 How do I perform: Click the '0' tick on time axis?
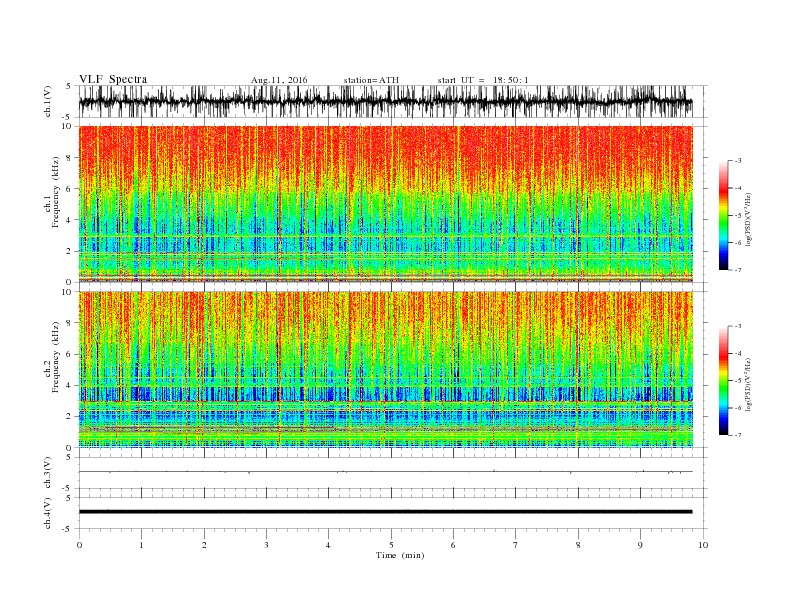(x=79, y=545)
